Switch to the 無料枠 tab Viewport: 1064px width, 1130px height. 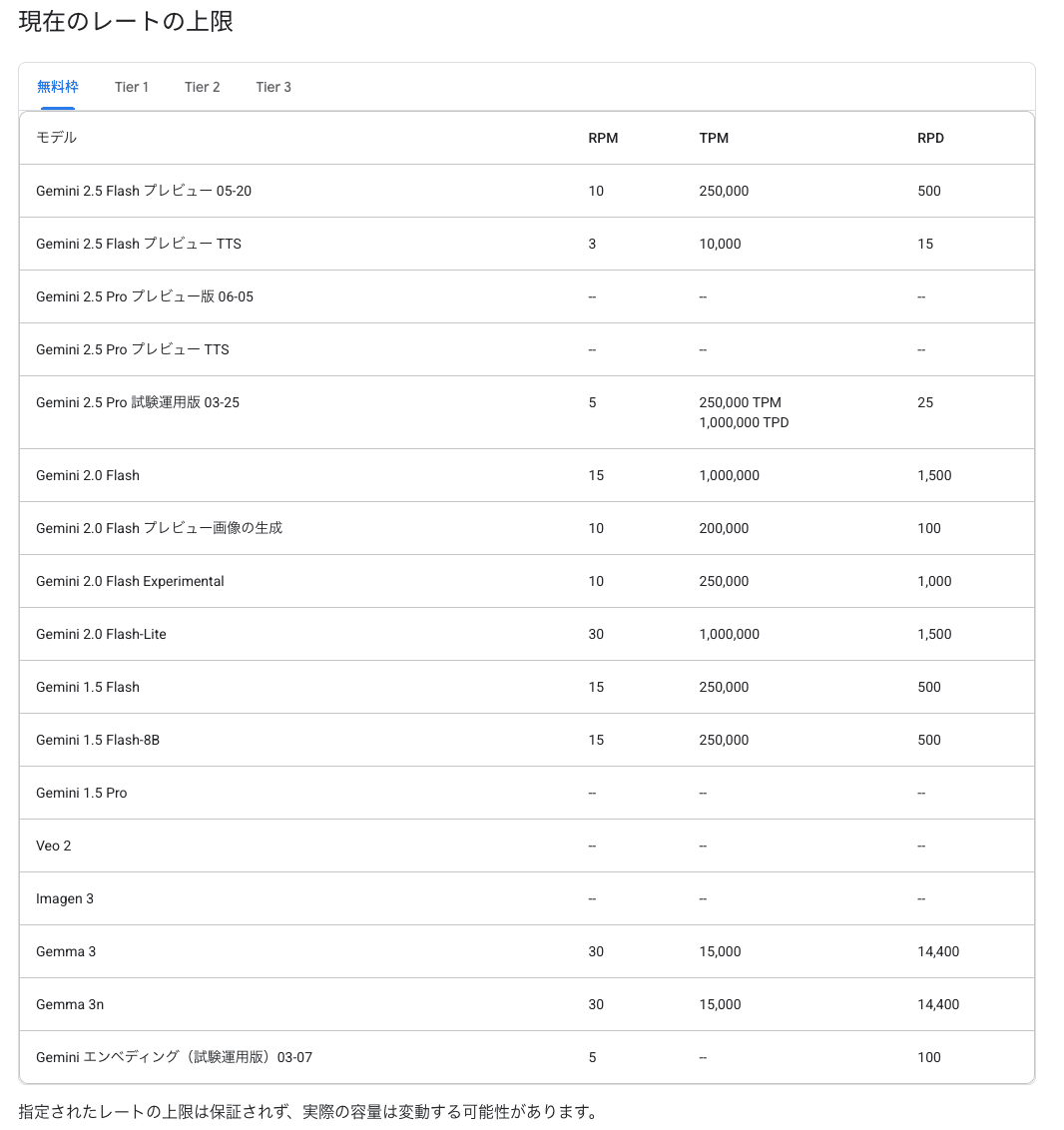[x=58, y=87]
